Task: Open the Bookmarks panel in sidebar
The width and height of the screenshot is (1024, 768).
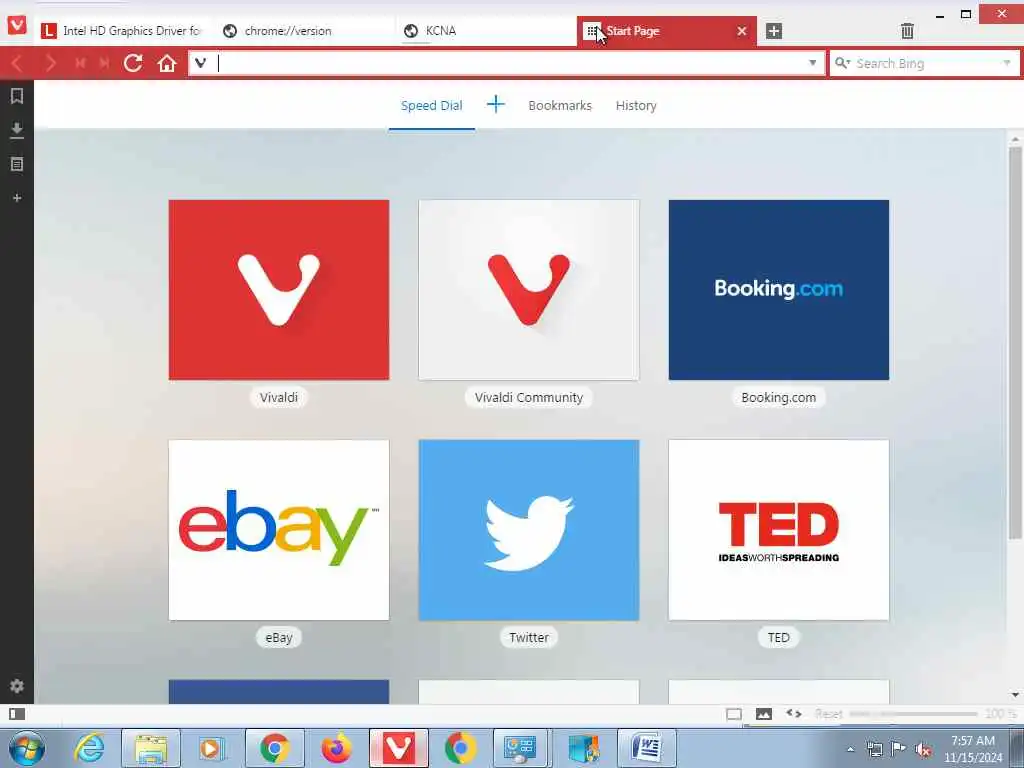Action: point(17,97)
